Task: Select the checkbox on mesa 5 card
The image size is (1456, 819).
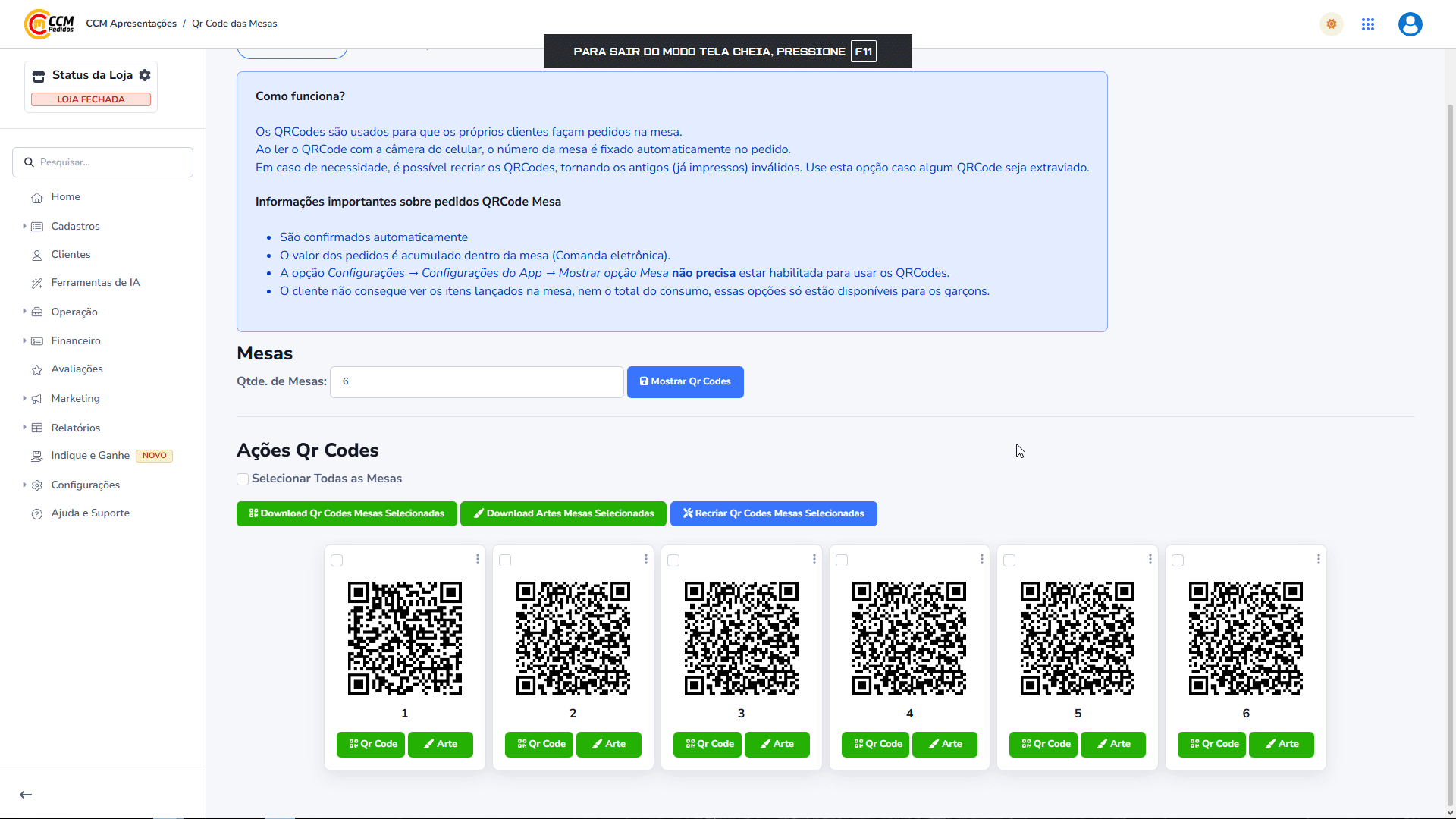Action: click(1009, 560)
